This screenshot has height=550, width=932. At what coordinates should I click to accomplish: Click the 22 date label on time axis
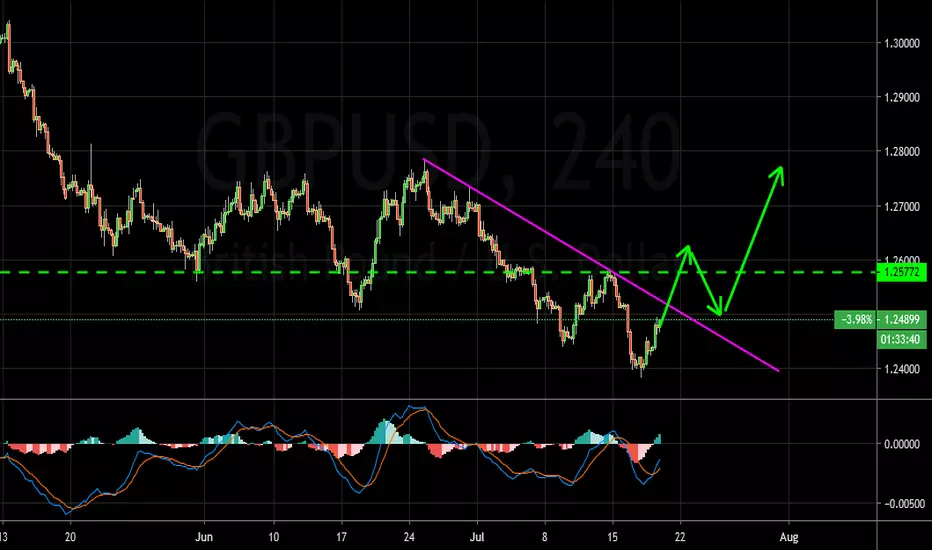pyautogui.click(x=680, y=537)
